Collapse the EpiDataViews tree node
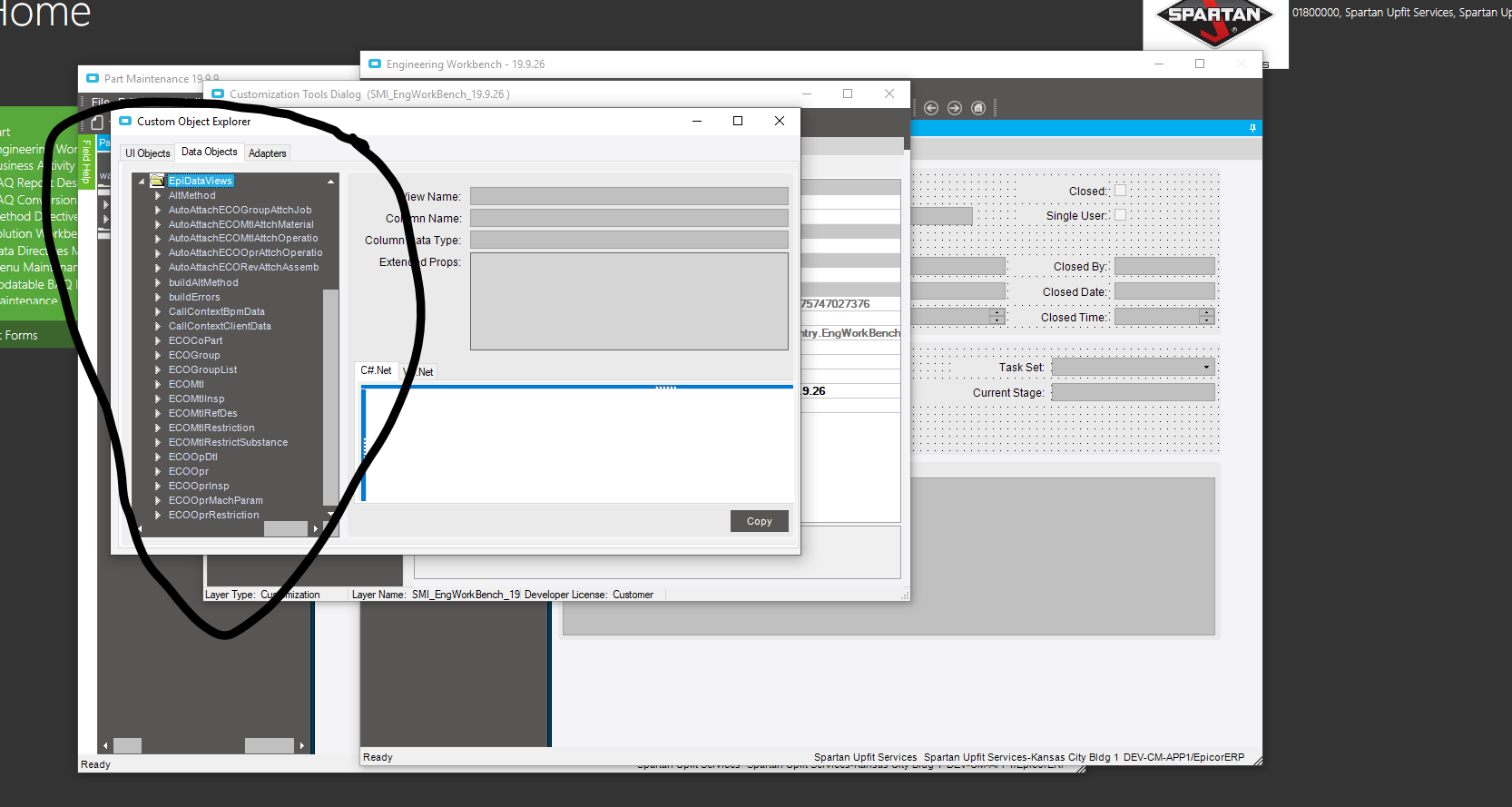The height and width of the screenshot is (807, 1512). [142, 182]
